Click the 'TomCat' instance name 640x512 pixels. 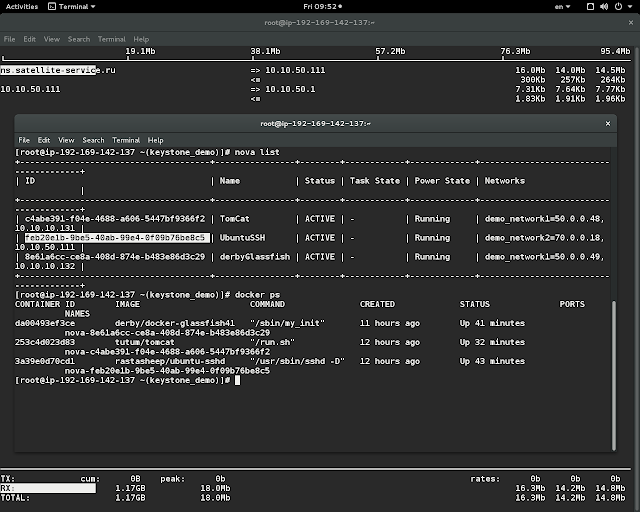[x=234, y=219]
